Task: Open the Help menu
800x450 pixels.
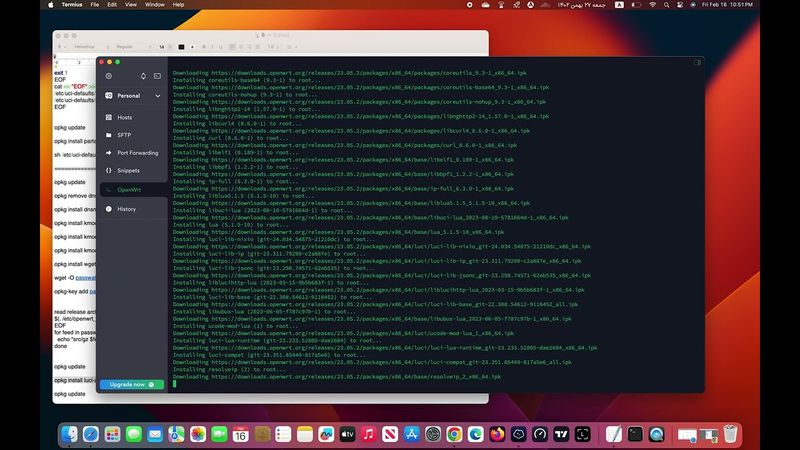Action: (178, 5)
